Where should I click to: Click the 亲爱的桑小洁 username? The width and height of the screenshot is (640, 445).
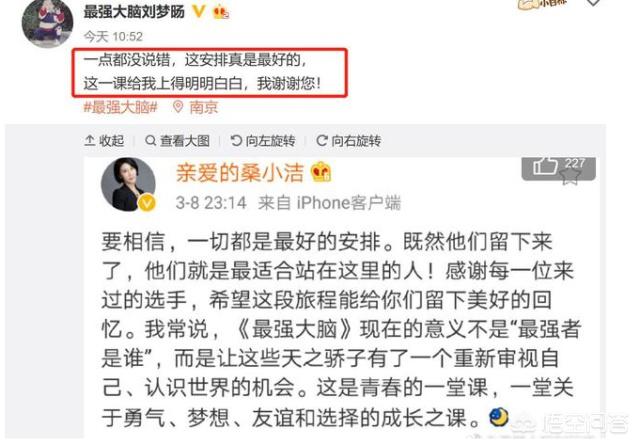point(240,172)
